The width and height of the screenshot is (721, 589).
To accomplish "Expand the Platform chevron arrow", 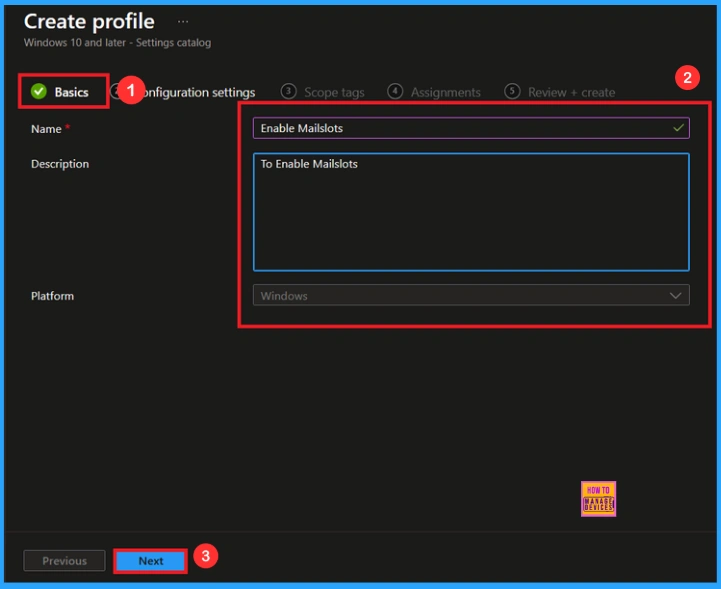I will click(x=676, y=296).
